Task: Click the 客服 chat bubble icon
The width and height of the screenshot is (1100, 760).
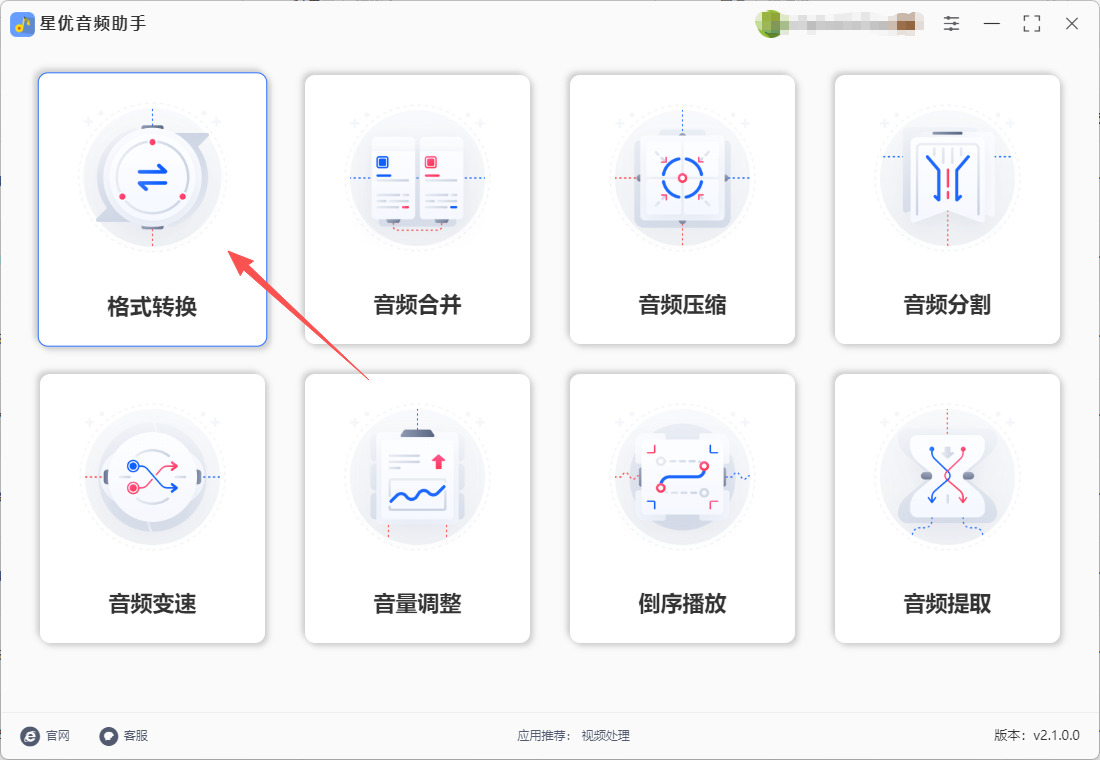Action: [x=108, y=735]
